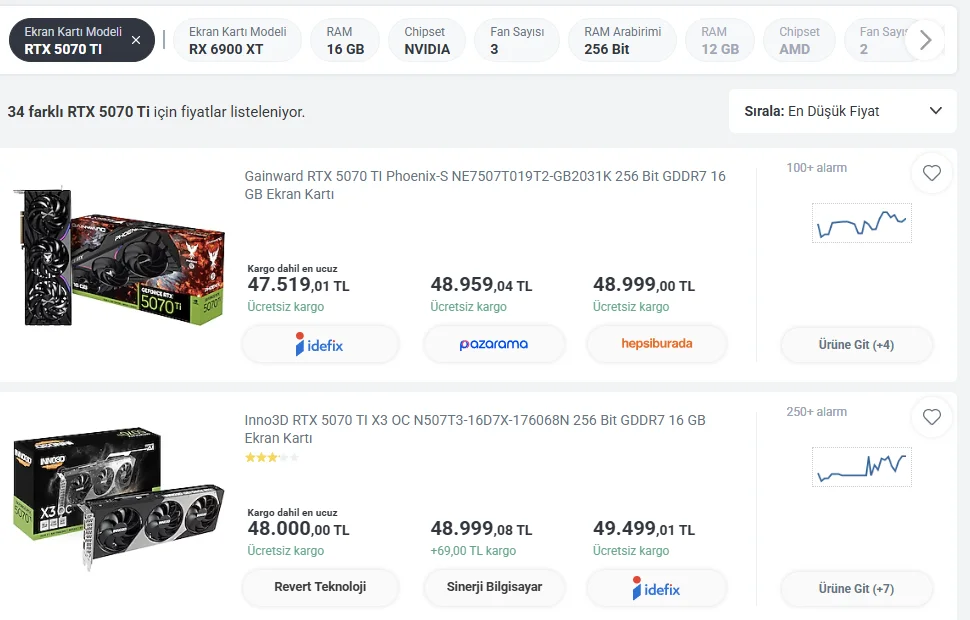The width and height of the screenshot is (970, 620).
Task: Open the Gainward price history chart
Action: pyautogui.click(x=861, y=222)
